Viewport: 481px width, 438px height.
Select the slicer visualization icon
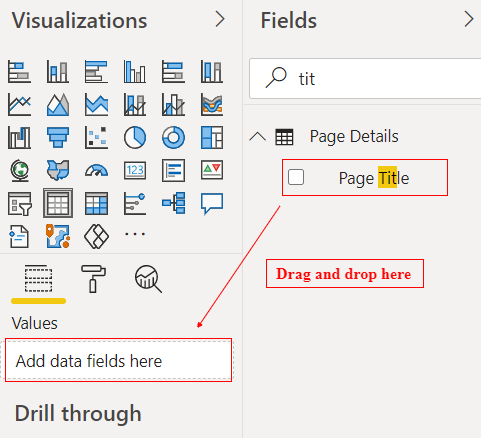[20, 203]
